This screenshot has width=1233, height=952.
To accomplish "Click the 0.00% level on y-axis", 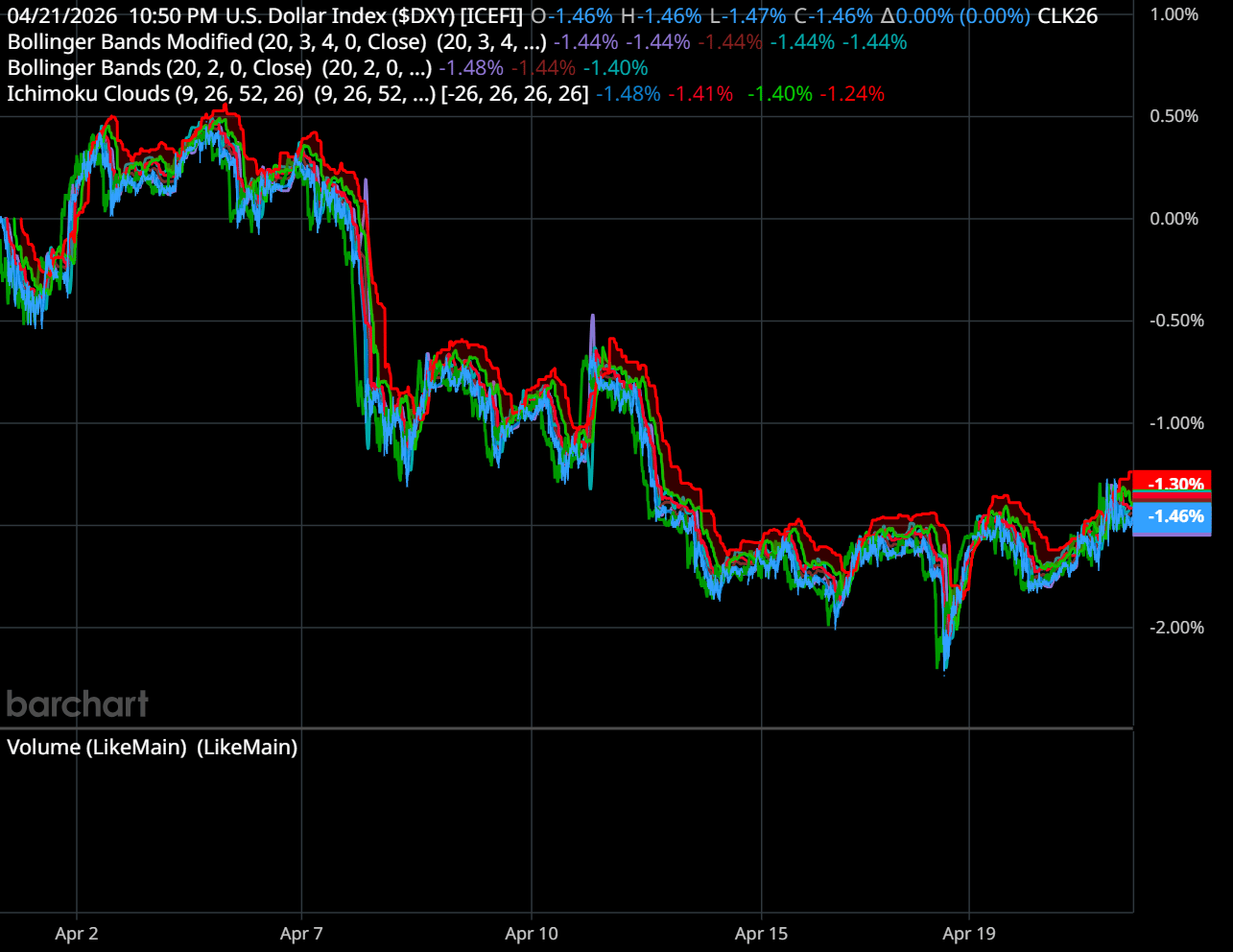I will click(x=1174, y=219).
